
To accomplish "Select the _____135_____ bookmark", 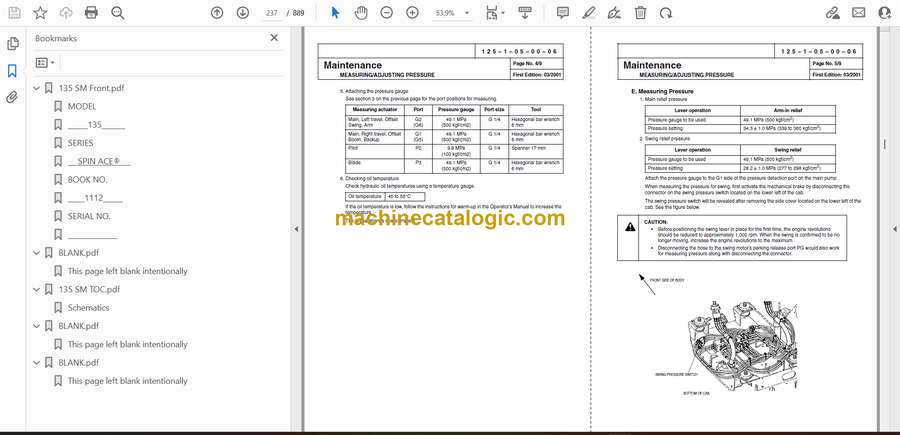I will [x=96, y=125].
